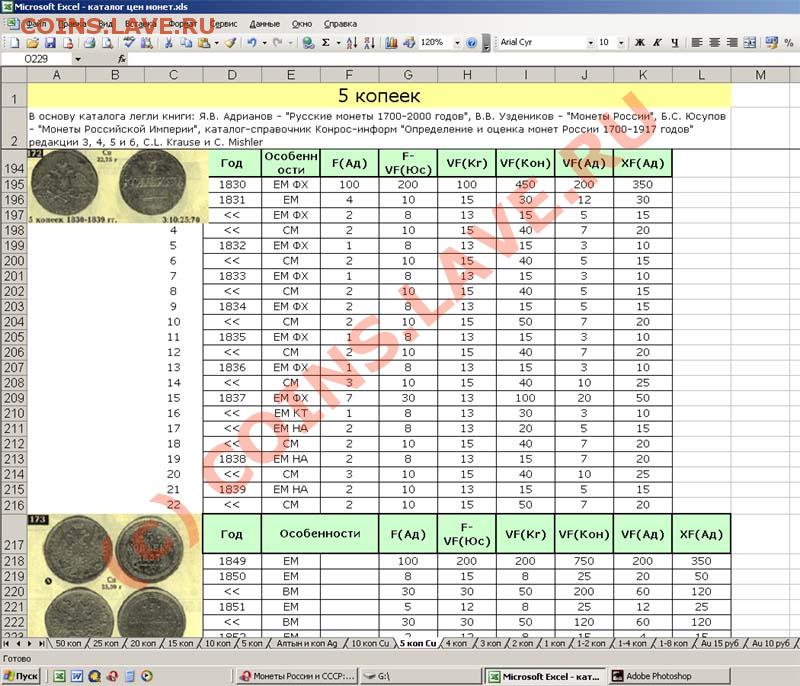Open the Справка menu
The width and height of the screenshot is (800, 686).
click(x=340, y=23)
